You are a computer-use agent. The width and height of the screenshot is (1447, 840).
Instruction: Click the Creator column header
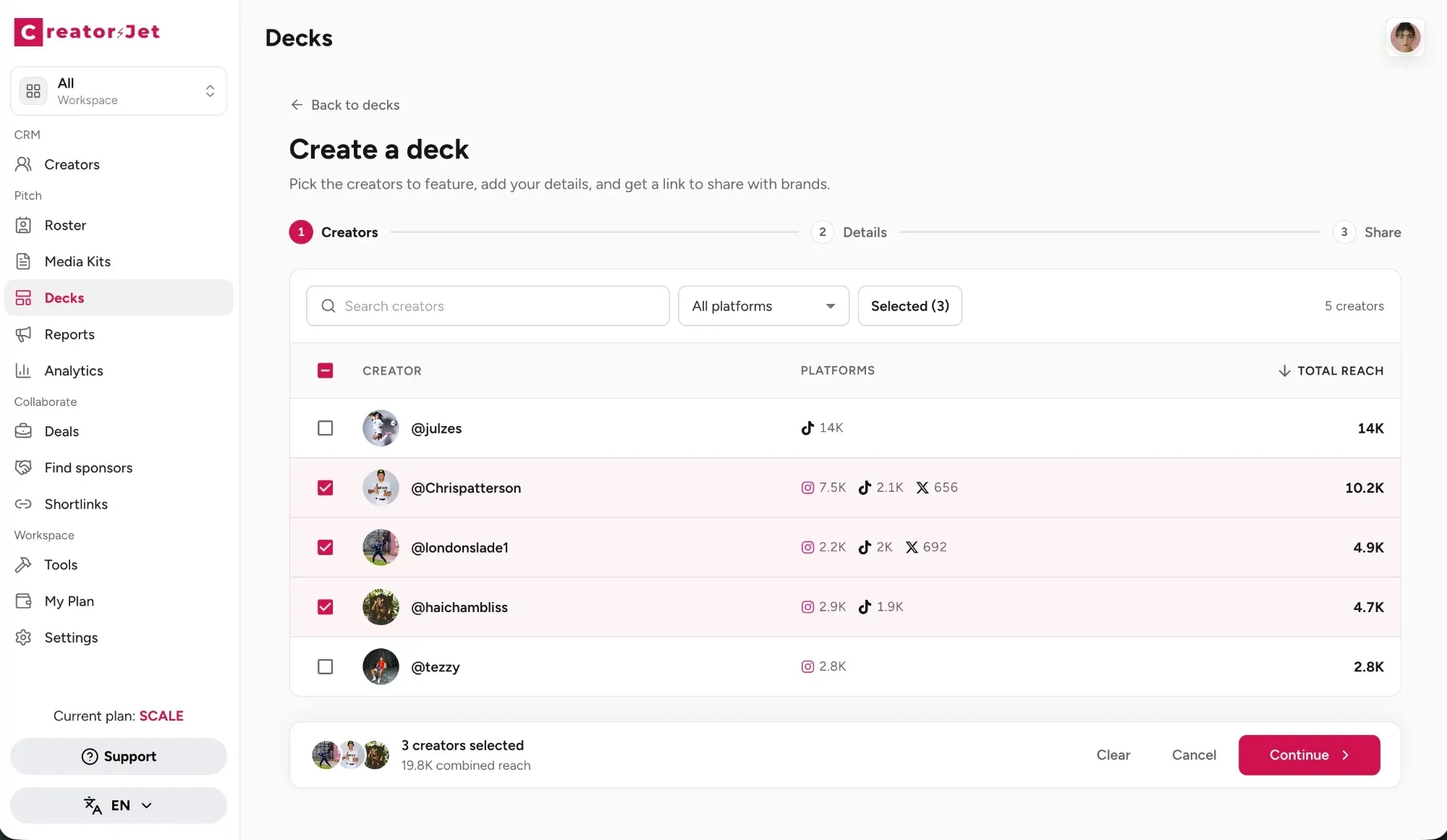391,370
